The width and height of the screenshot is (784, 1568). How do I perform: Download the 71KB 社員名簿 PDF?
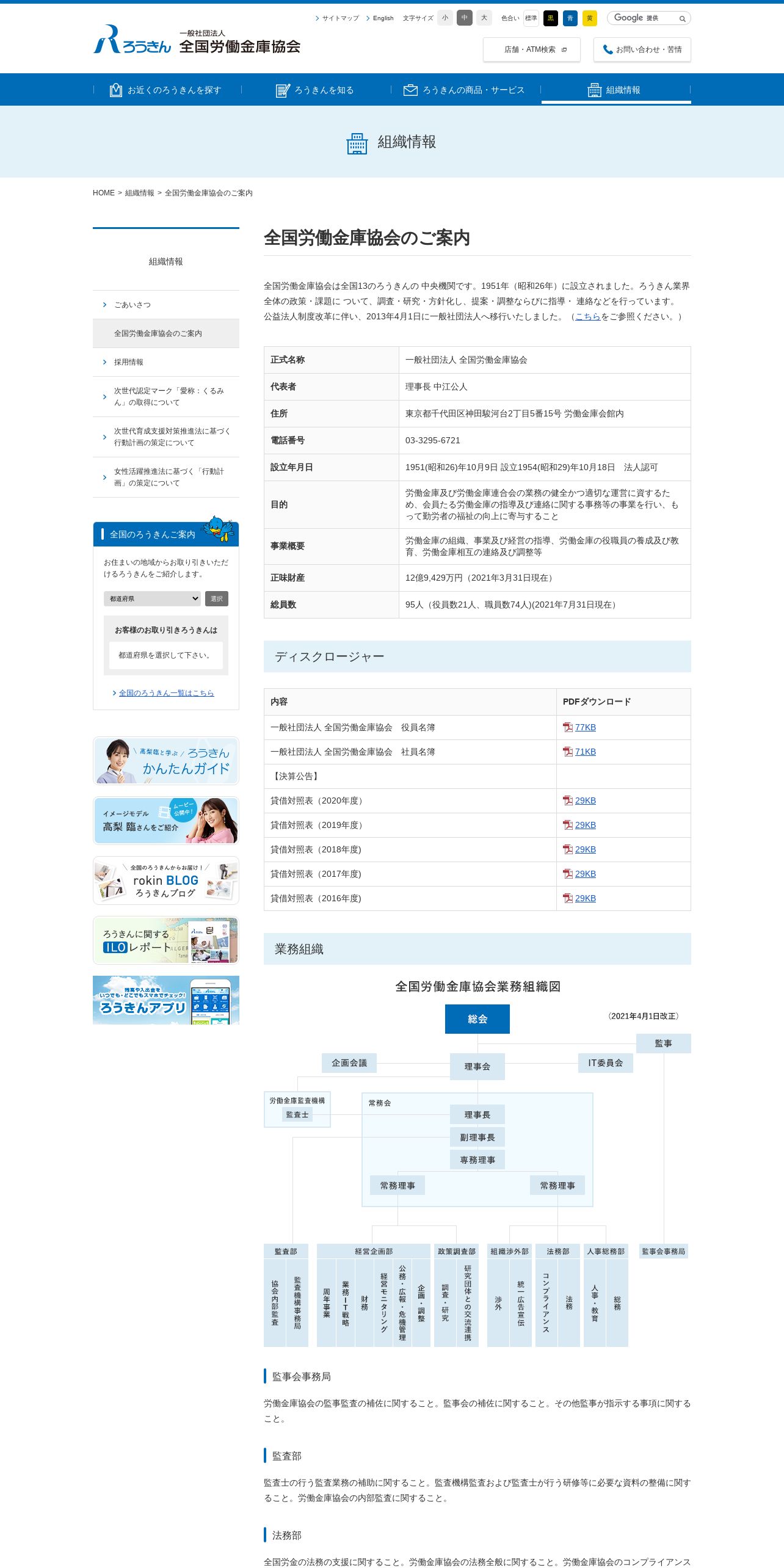(x=586, y=752)
